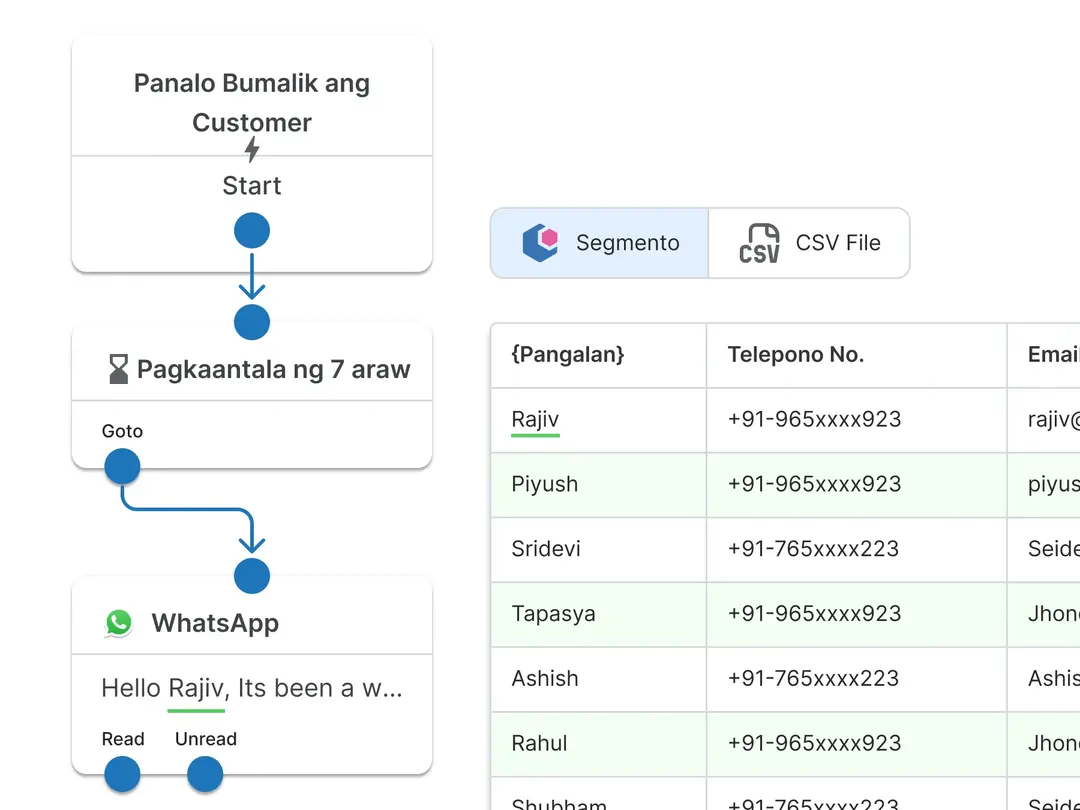Screen dimensions: 1080x810
Task: Switch to the CSV File tab
Action: 809,243
